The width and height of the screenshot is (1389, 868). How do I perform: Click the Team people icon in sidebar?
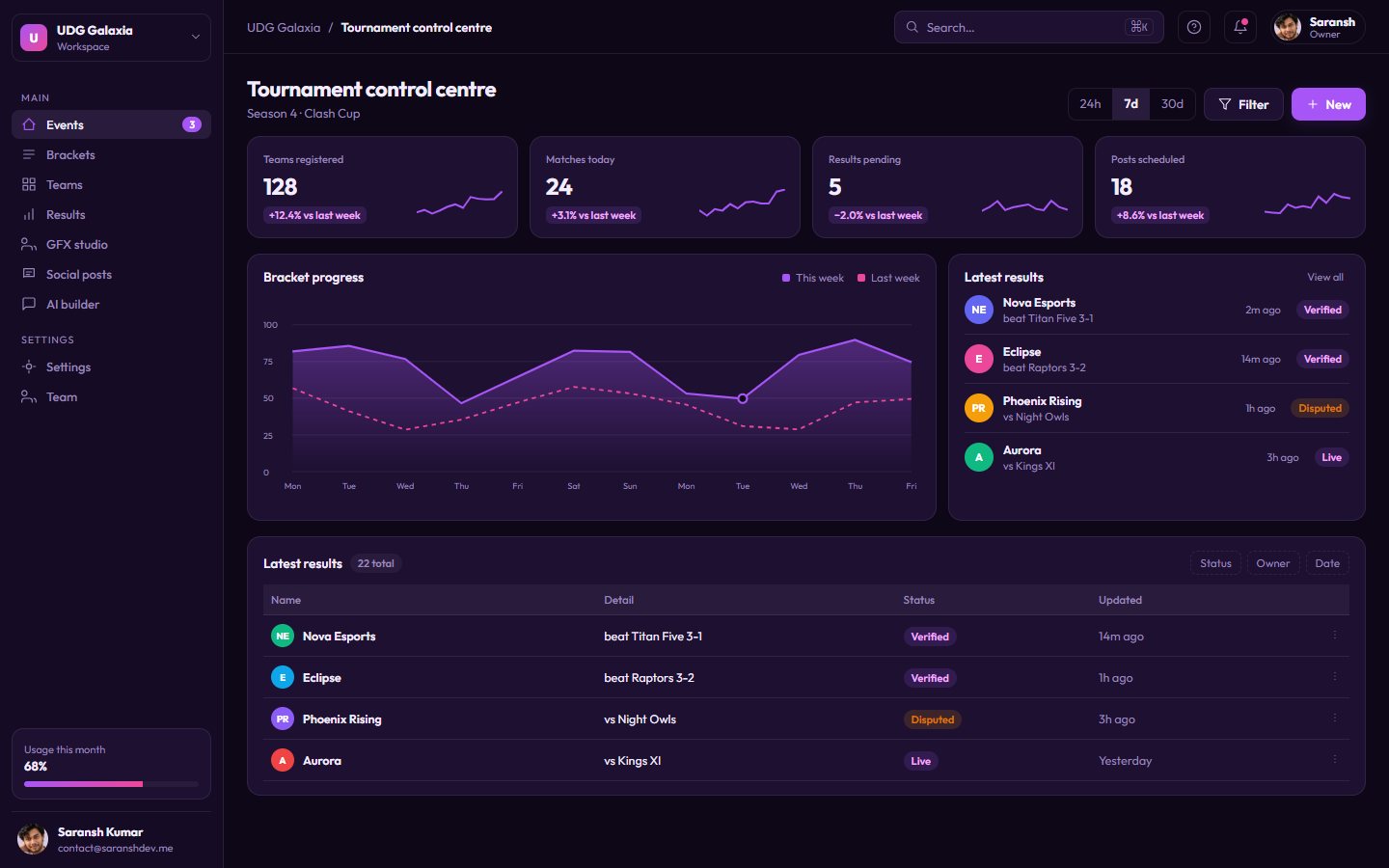[29, 396]
